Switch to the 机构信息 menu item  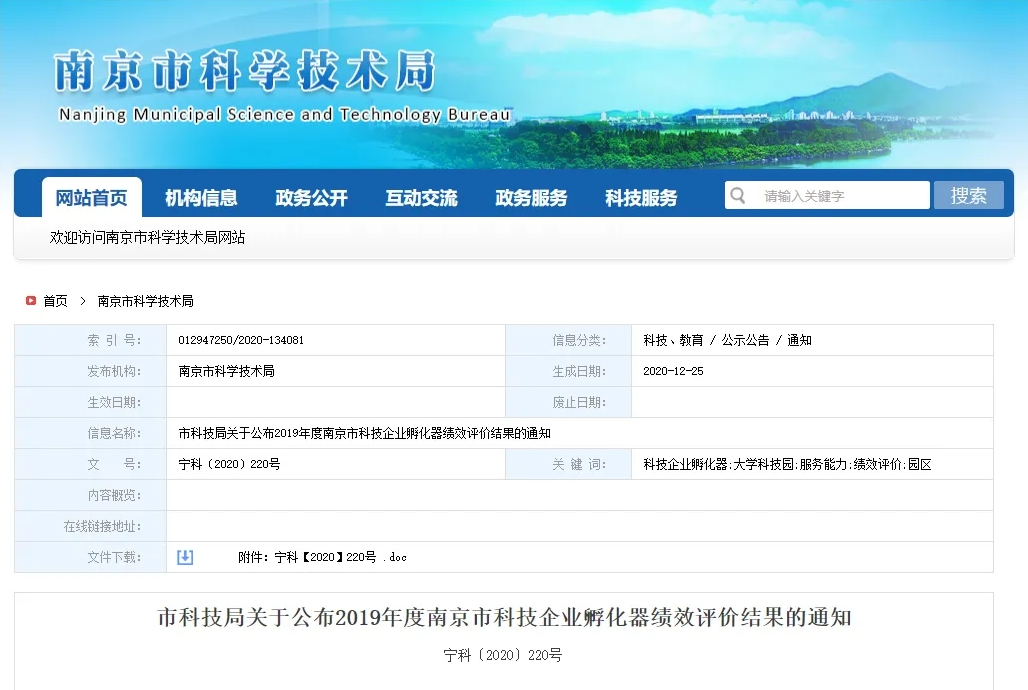click(201, 198)
